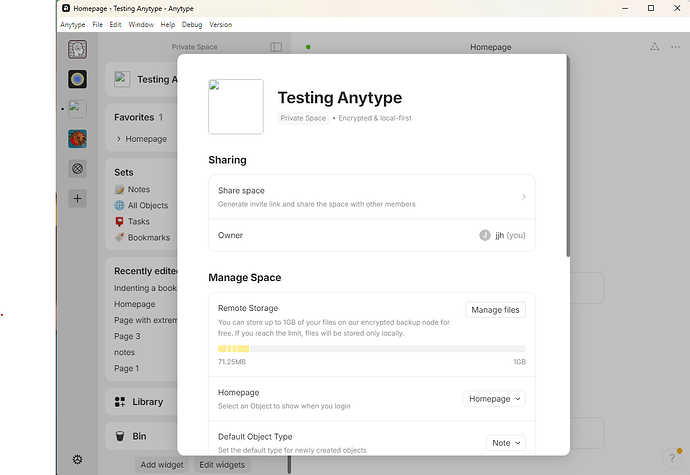
Task: Click the Edit widgets button
Action: click(222, 465)
